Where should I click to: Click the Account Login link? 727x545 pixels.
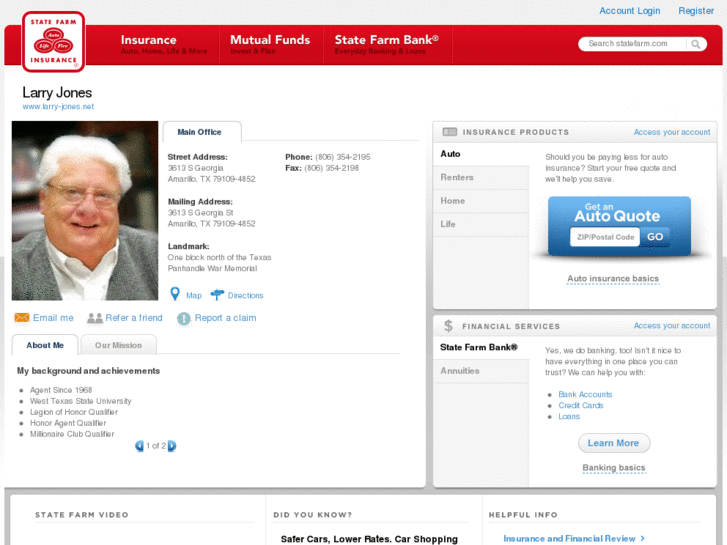629,11
